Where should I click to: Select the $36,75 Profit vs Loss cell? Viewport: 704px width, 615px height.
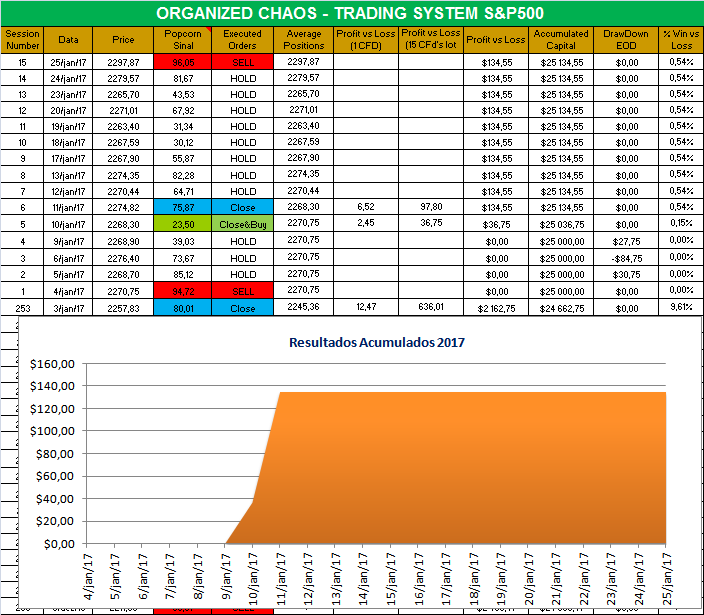[x=496, y=224]
